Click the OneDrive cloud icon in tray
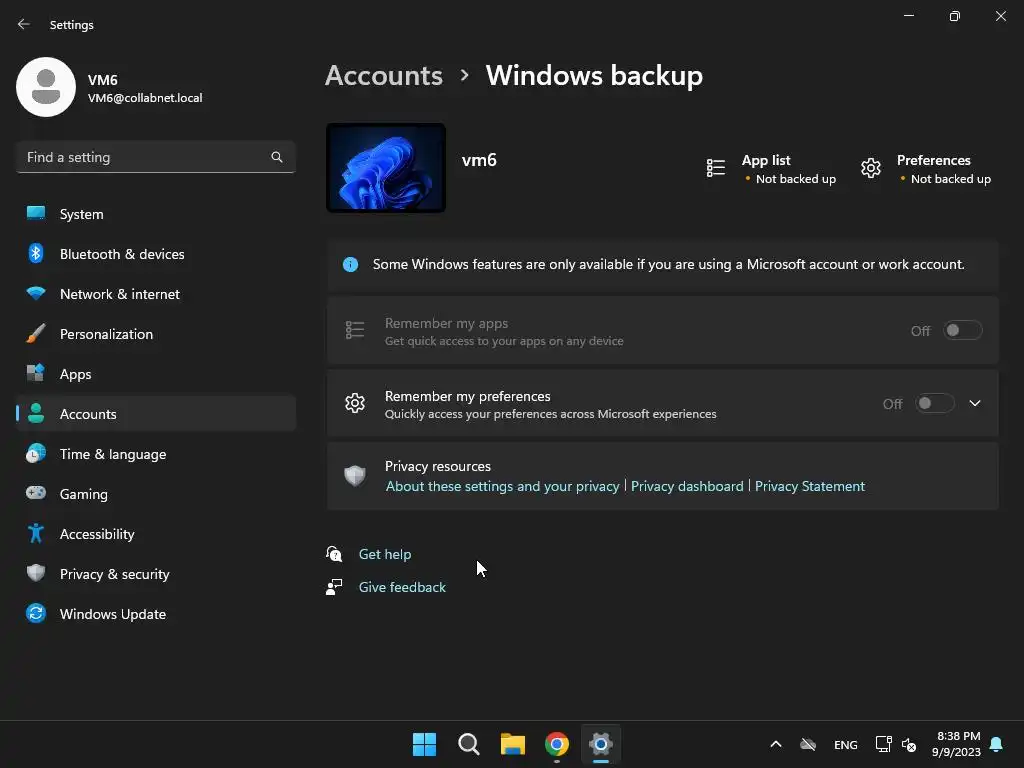Image resolution: width=1024 pixels, height=768 pixels. tap(808, 744)
